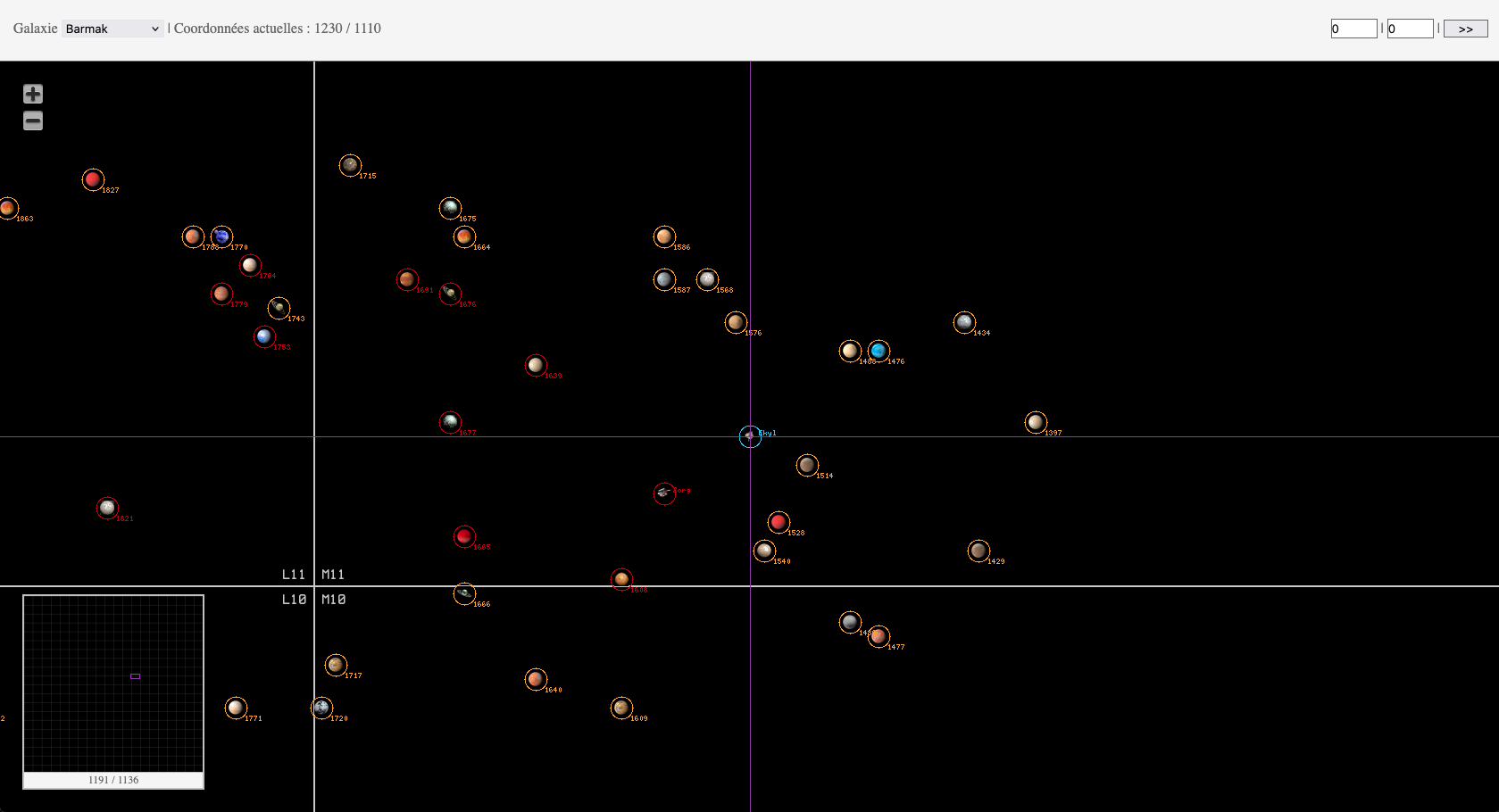Select planet 1576
Viewport: 1499px width, 812px height.
coord(736,322)
